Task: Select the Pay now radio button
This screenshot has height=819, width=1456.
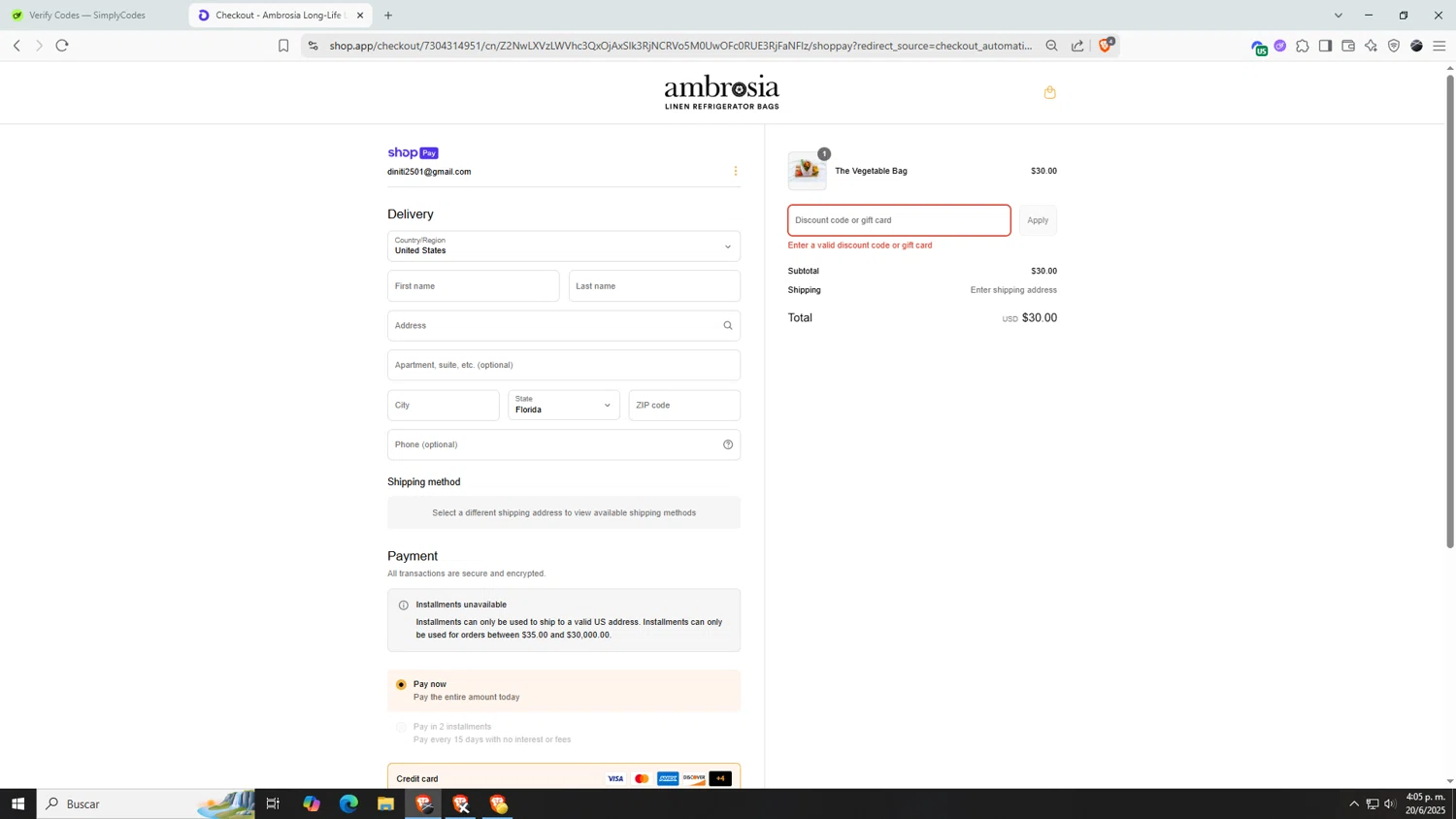Action: coord(401,684)
